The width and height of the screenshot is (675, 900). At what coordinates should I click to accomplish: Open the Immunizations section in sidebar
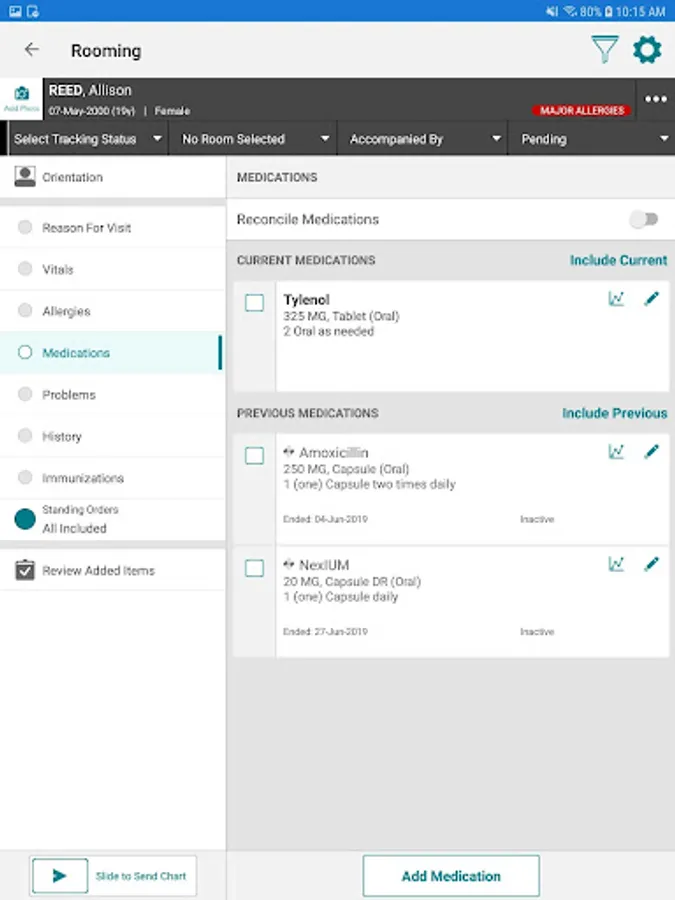click(112, 478)
